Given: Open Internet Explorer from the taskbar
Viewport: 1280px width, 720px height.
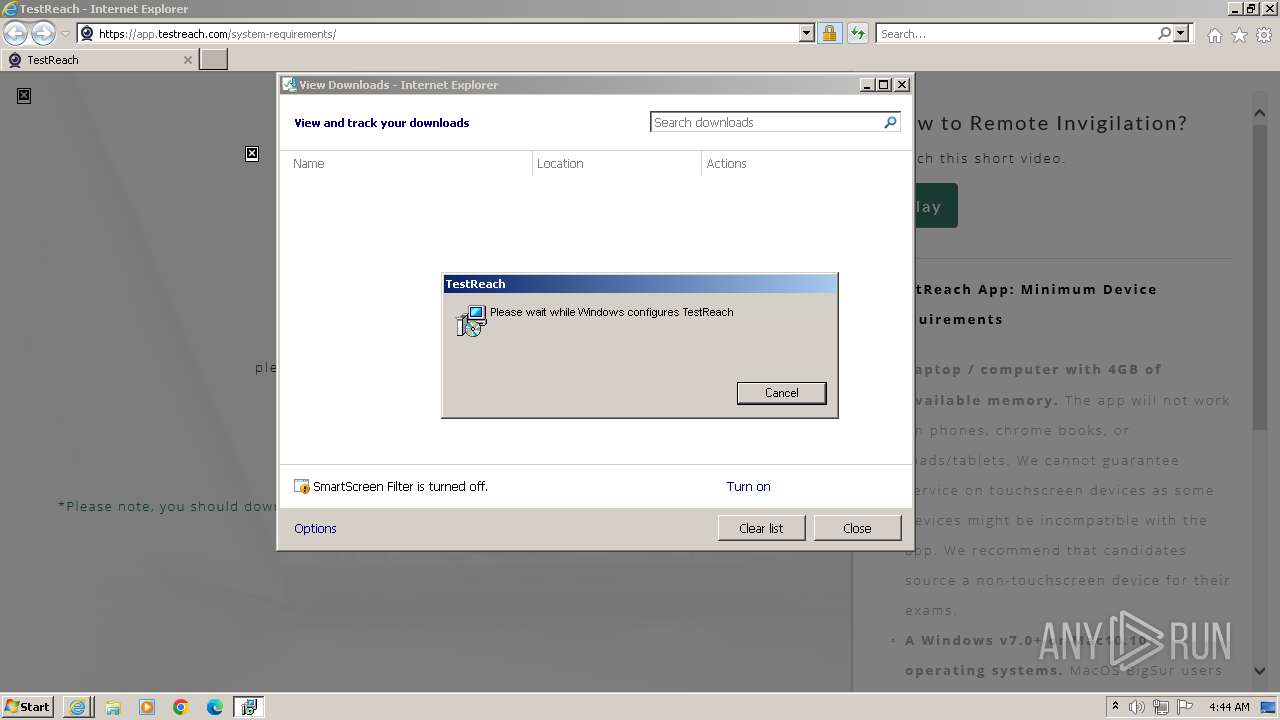Looking at the screenshot, I should coord(78,707).
